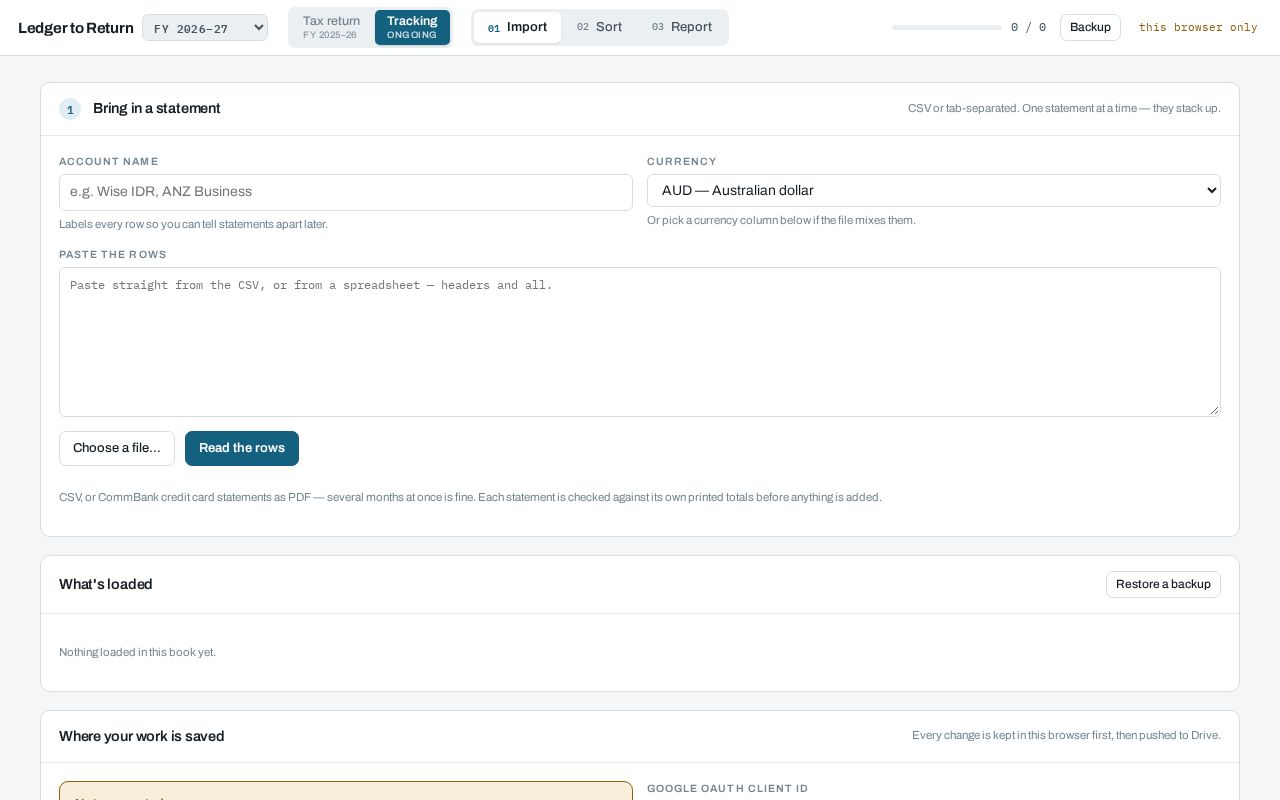Click the Restore a backup button

point(1163,584)
